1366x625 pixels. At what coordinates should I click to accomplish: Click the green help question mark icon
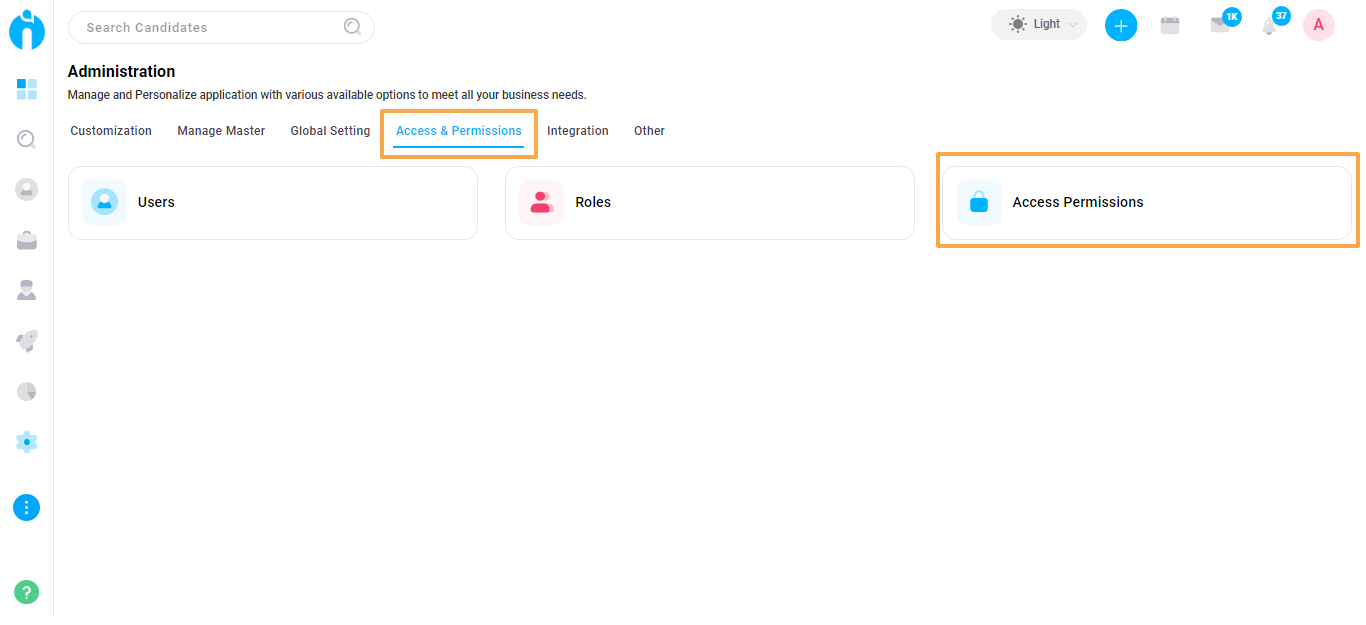coord(27,592)
